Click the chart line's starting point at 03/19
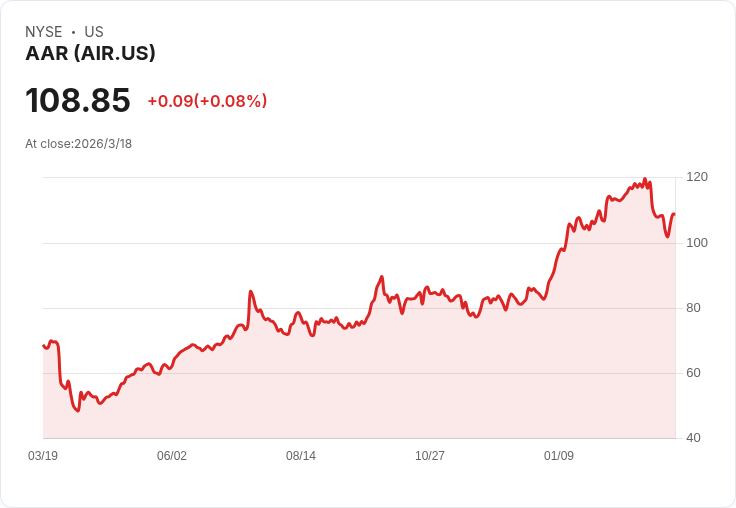 (x=44, y=346)
